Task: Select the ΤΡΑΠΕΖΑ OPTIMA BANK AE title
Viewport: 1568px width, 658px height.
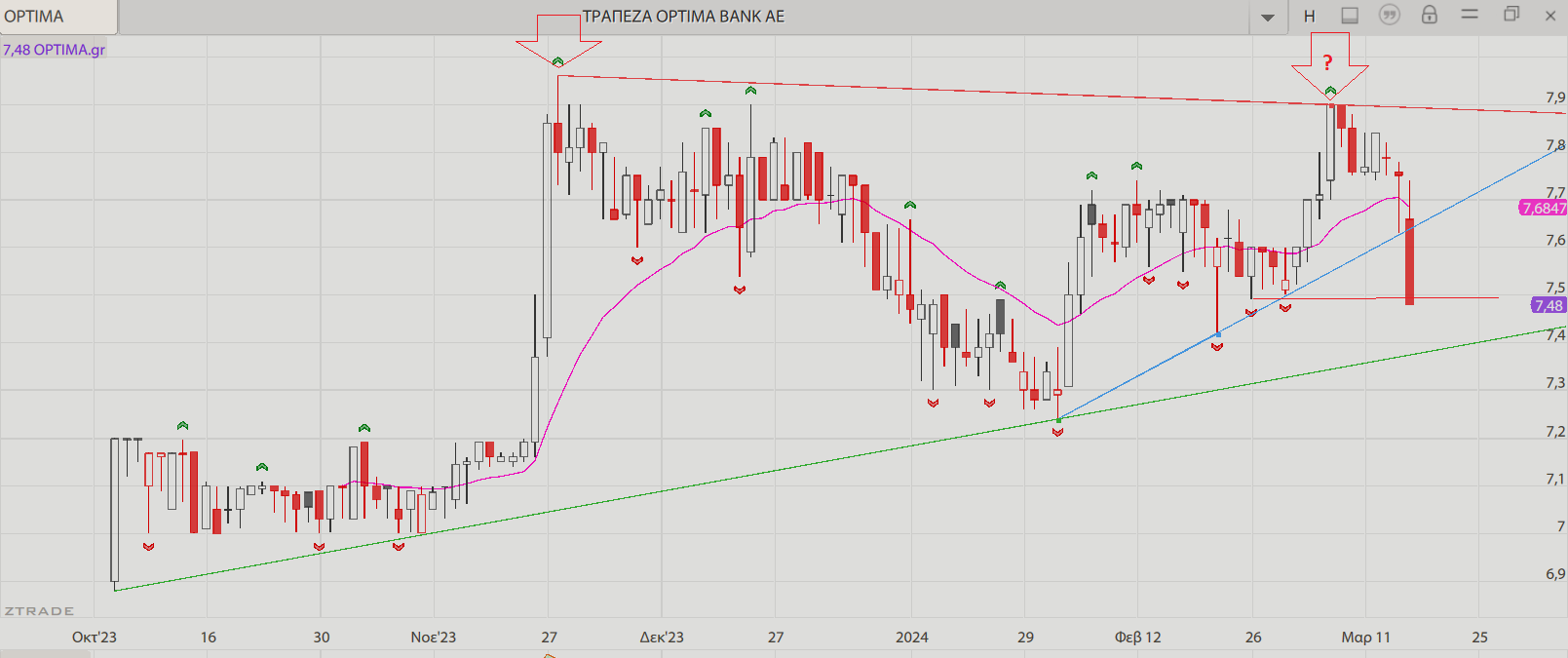Action: click(x=683, y=17)
